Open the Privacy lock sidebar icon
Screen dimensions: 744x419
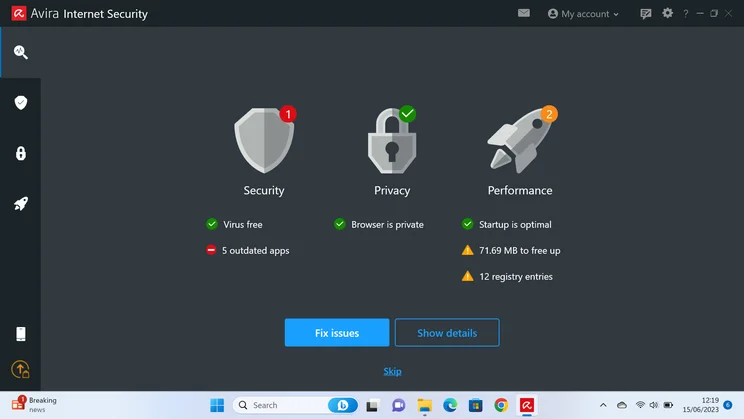20,153
